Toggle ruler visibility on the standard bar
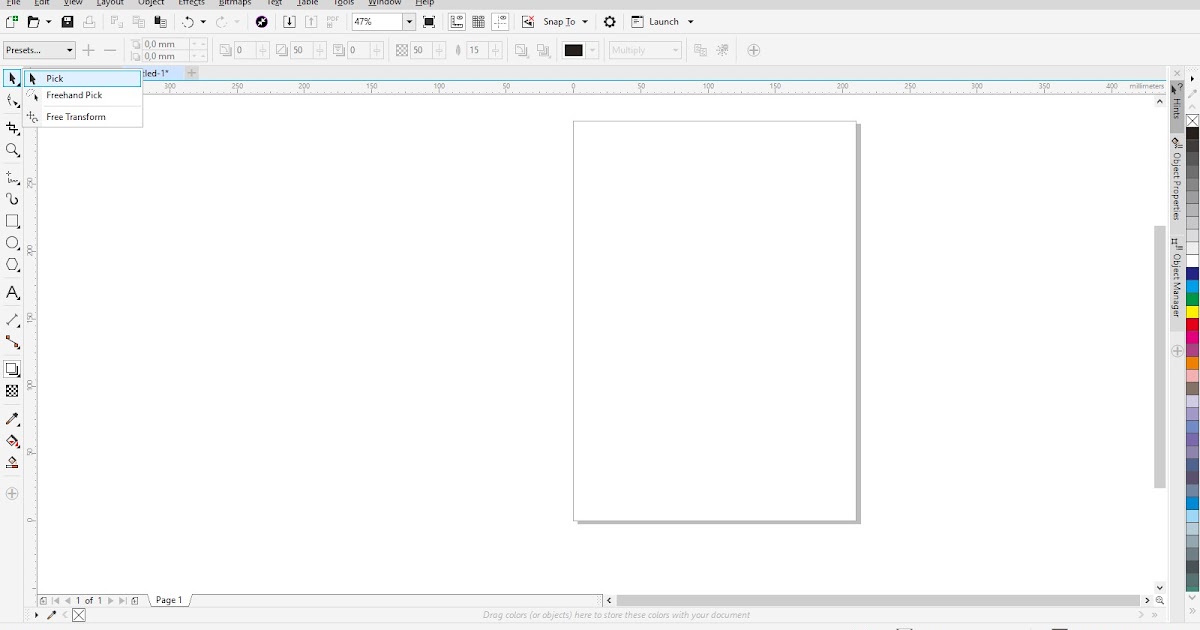1200x630 pixels. coord(457,21)
